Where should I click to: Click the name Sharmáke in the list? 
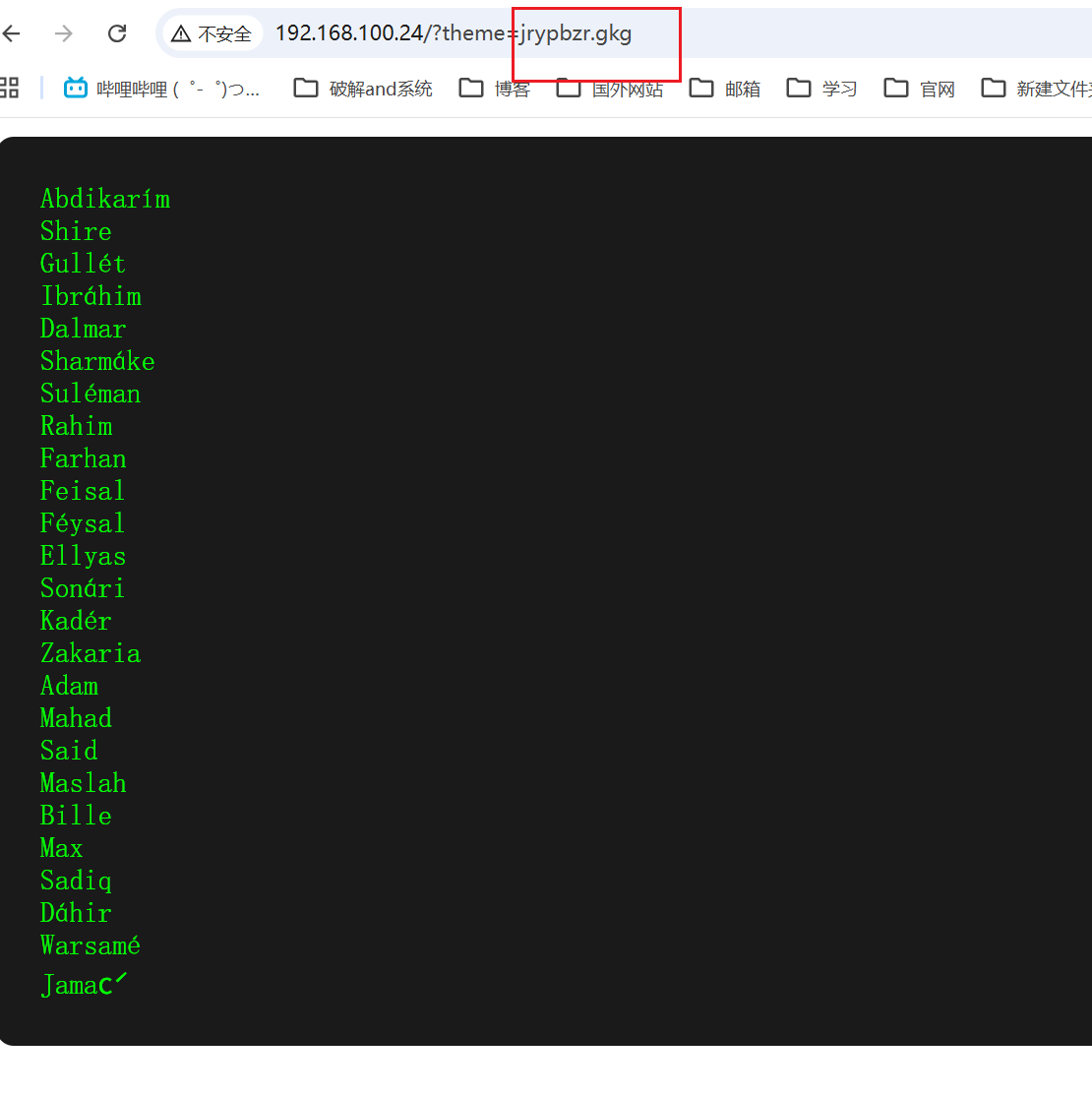[97, 361]
